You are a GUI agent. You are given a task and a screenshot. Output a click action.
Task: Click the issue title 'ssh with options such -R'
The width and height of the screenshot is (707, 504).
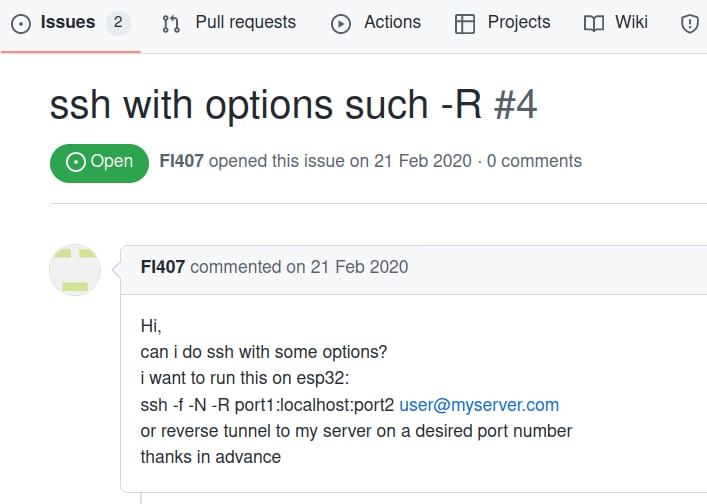pyautogui.click(x=267, y=104)
